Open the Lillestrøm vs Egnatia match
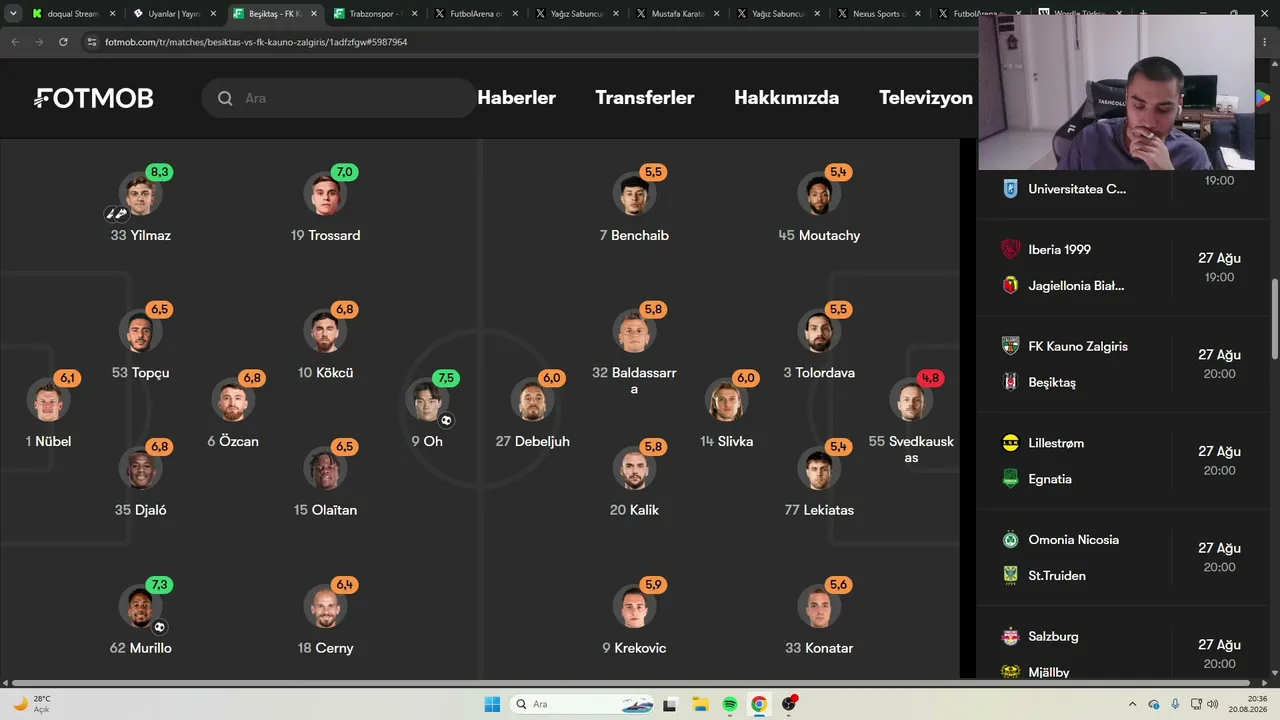 point(1122,461)
